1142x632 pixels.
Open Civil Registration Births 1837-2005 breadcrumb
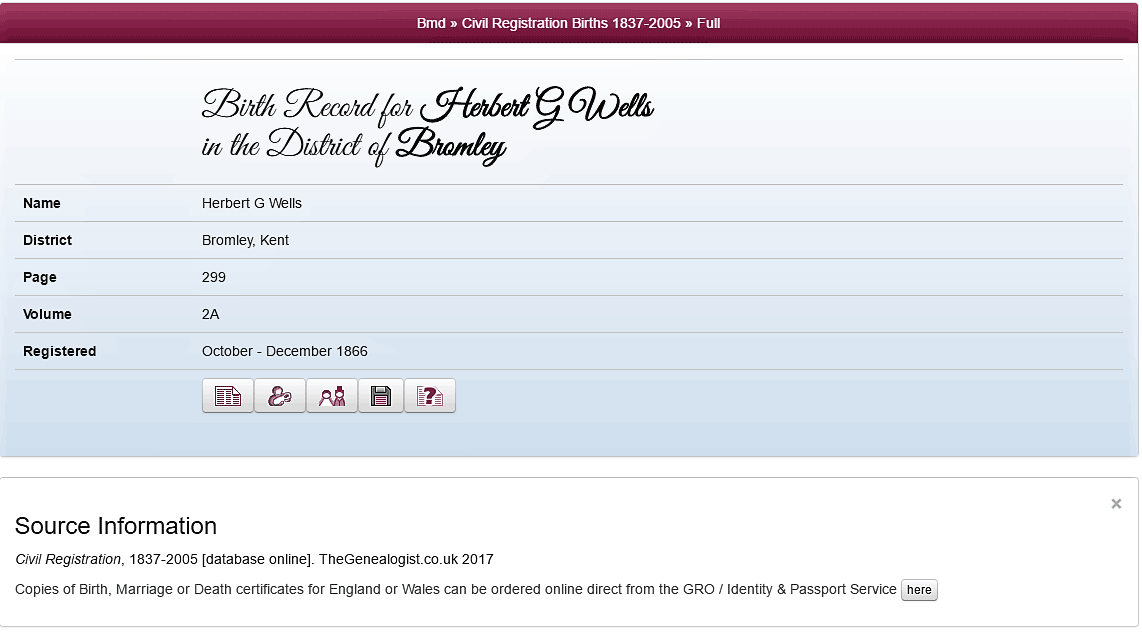tap(570, 23)
